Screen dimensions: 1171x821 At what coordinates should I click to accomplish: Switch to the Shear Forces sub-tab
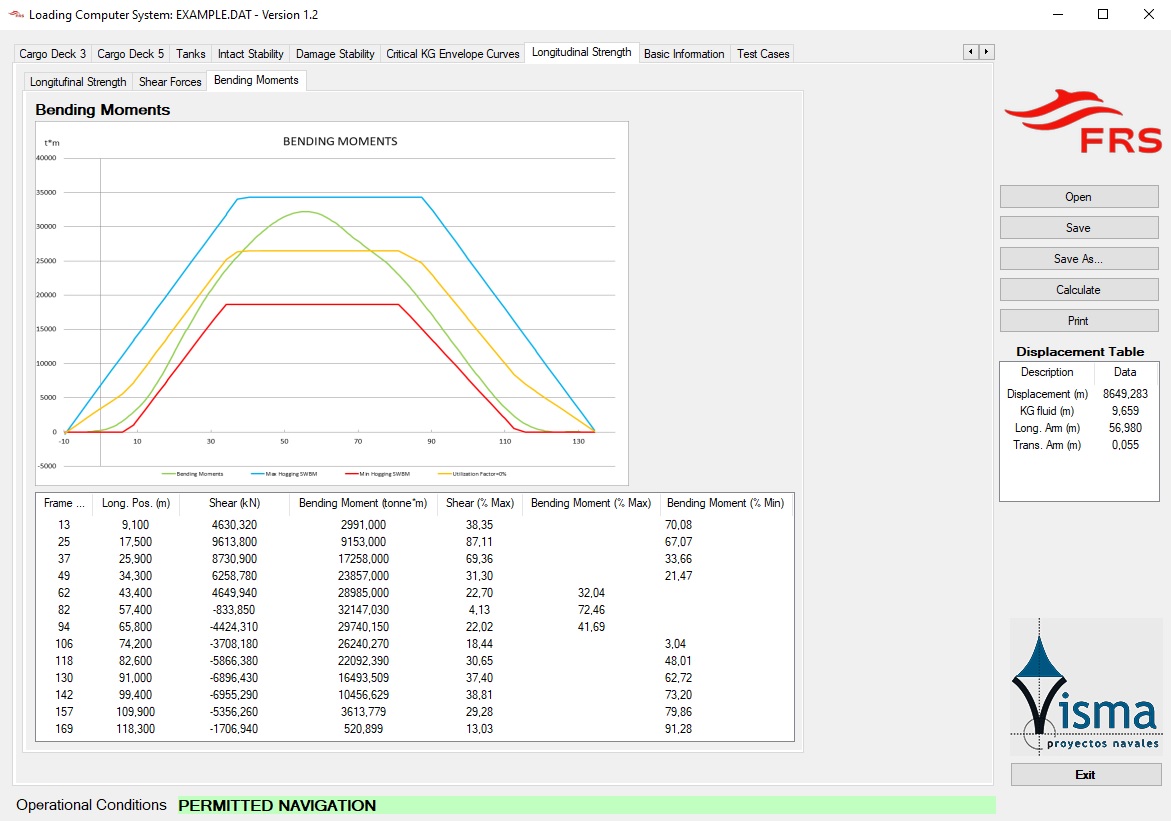pyautogui.click(x=170, y=81)
